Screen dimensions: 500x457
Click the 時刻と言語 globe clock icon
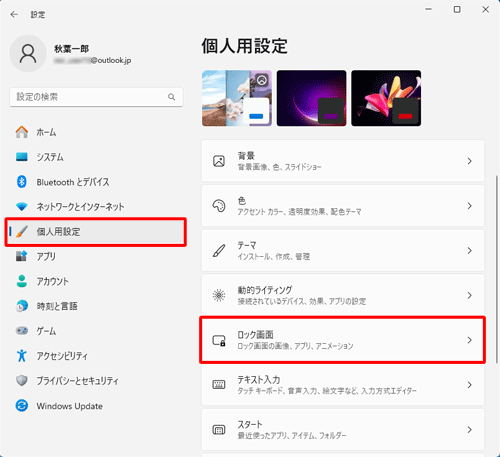pos(22,306)
